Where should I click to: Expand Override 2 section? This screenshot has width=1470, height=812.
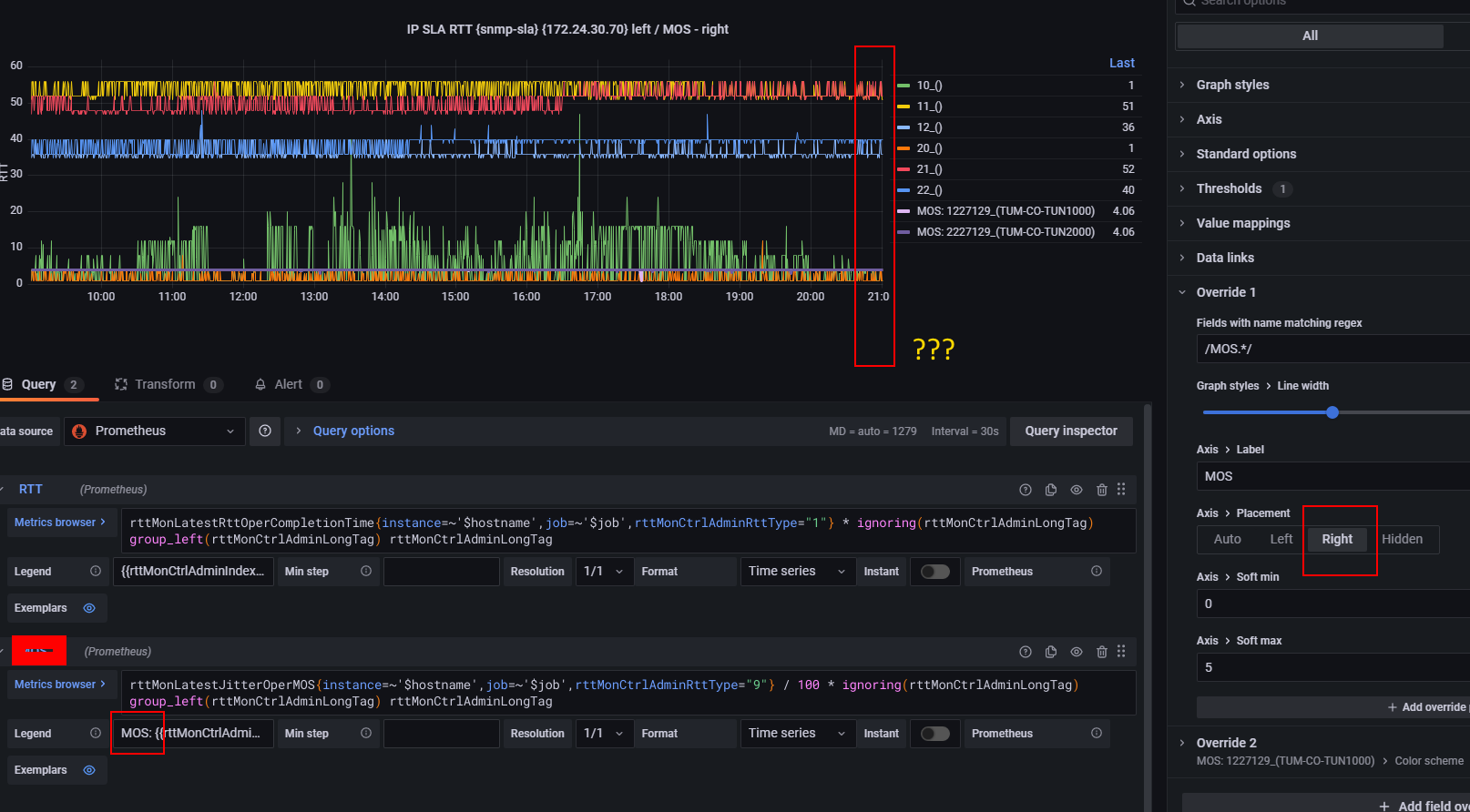point(1226,743)
